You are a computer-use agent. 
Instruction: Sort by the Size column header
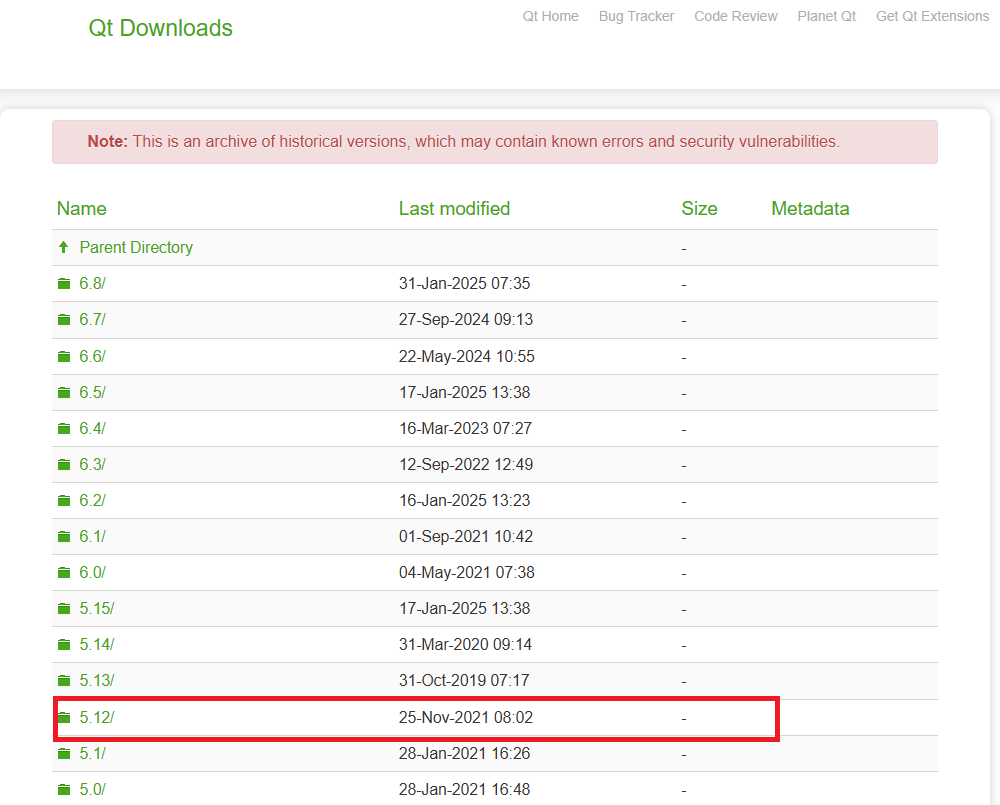point(699,209)
